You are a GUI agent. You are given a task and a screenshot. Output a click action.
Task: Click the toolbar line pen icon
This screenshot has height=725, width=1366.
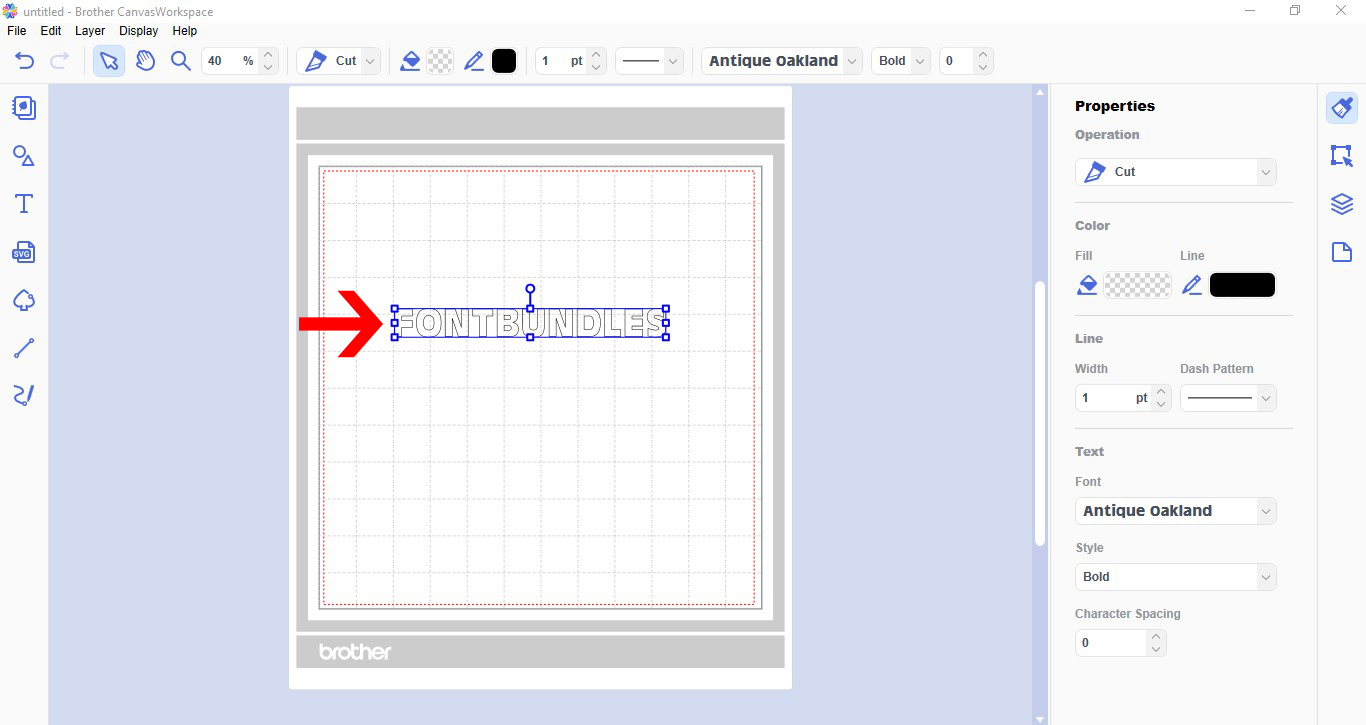pos(474,61)
